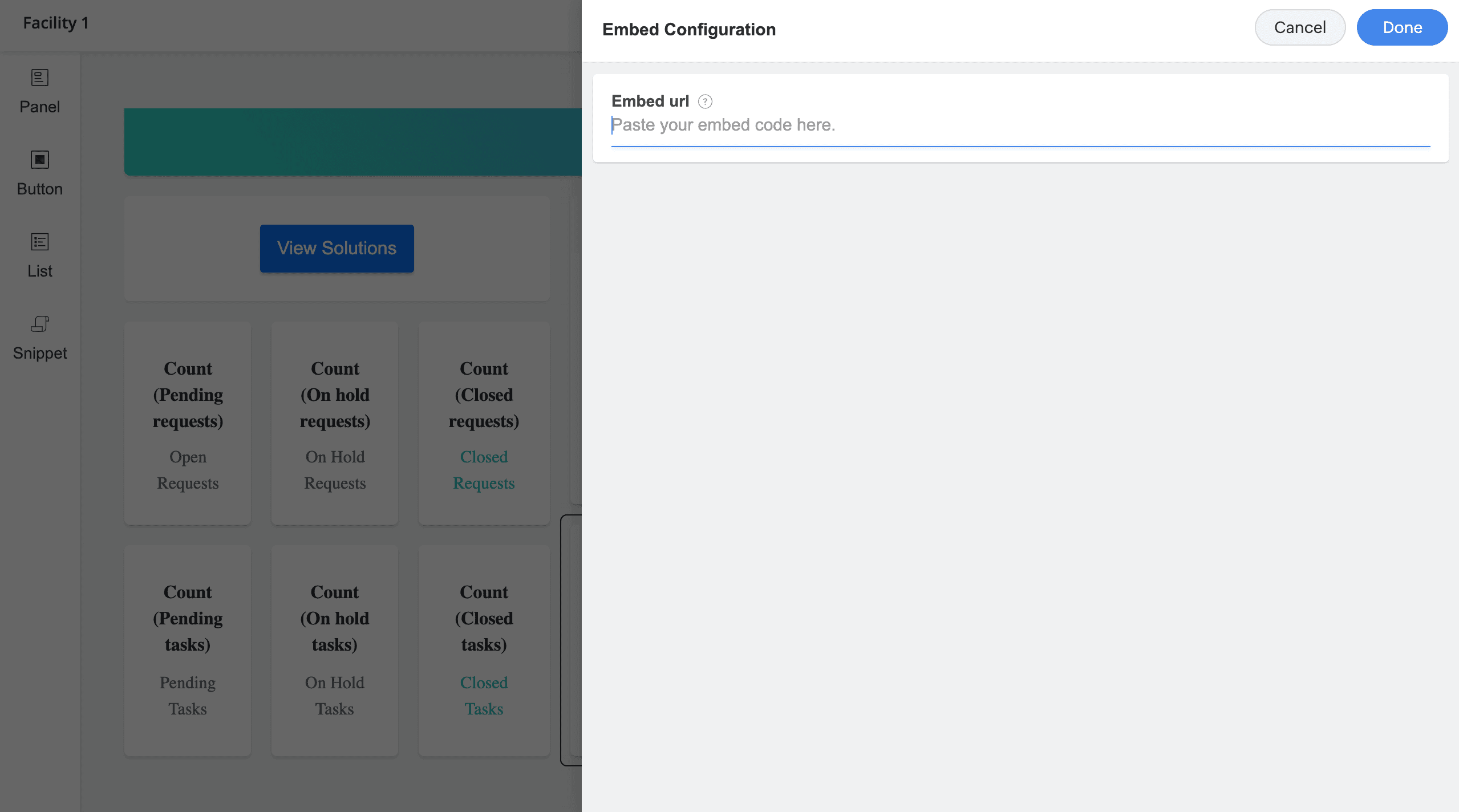Click the Pending Tasks text
This screenshot has height=812, width=1459.
(x=188, y=696)
